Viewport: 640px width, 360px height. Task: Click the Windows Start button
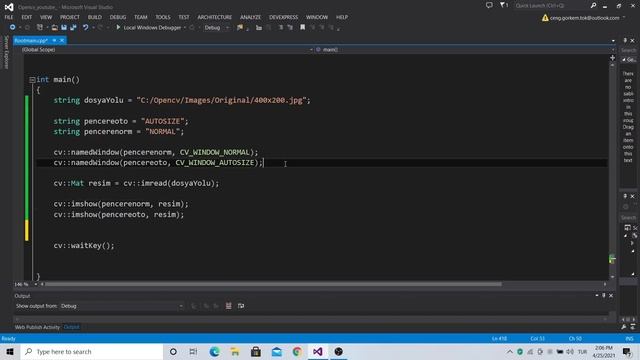(10, 351)
